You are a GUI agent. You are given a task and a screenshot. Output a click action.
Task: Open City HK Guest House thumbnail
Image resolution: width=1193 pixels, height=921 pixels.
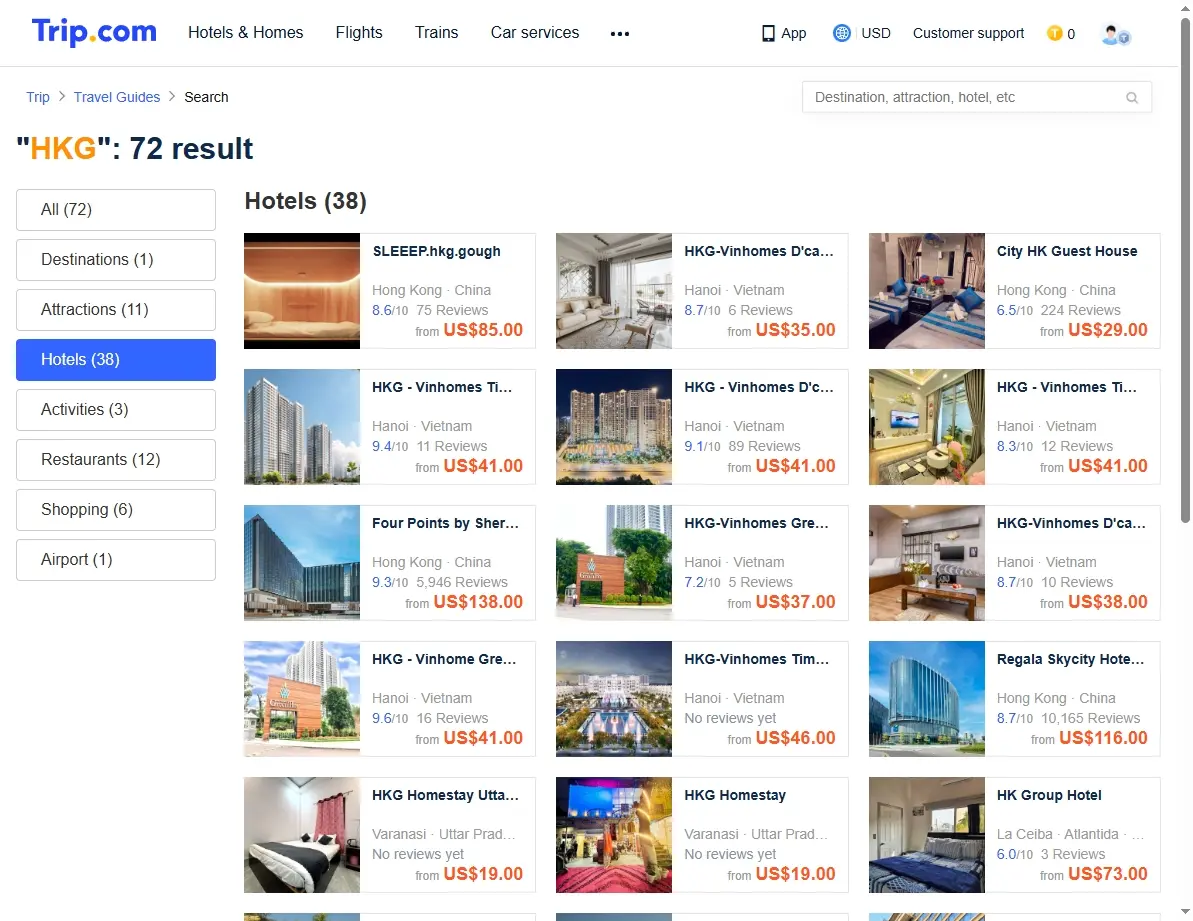(x=927, y=291)
